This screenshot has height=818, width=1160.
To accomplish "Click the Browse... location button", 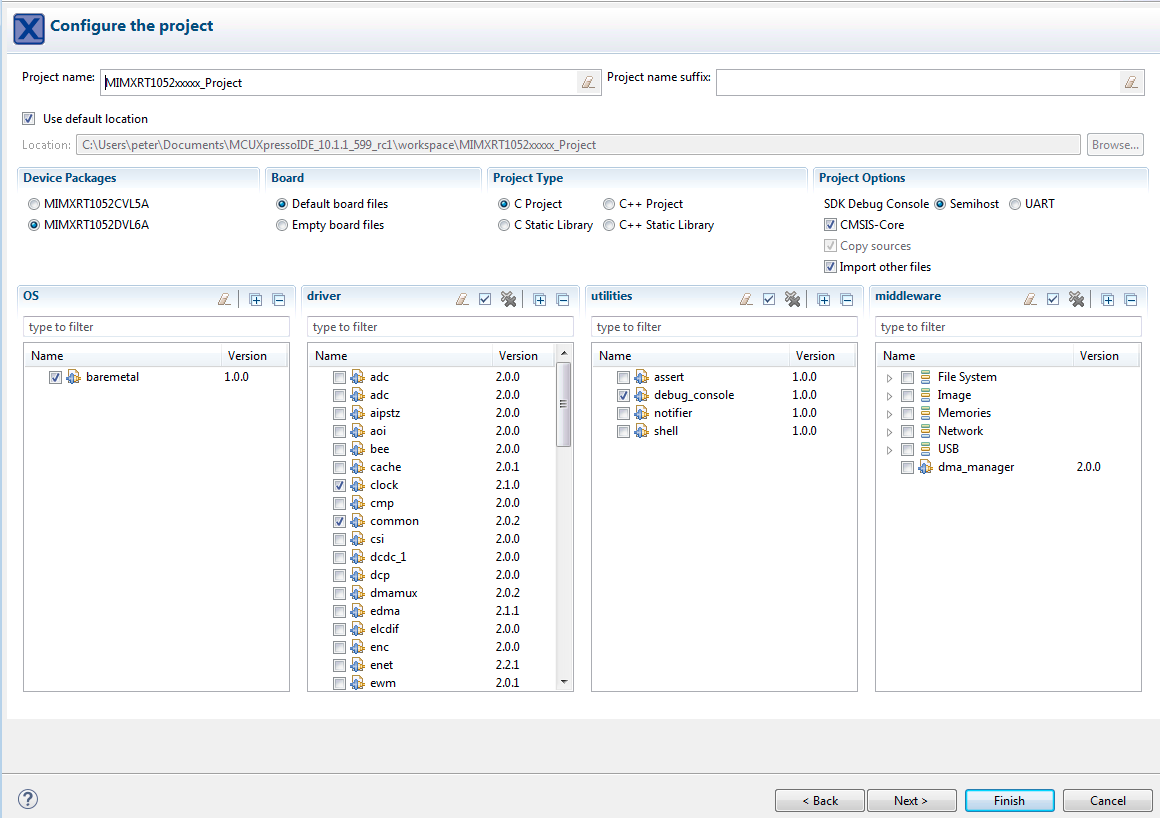I will (x=1115, y=145).
